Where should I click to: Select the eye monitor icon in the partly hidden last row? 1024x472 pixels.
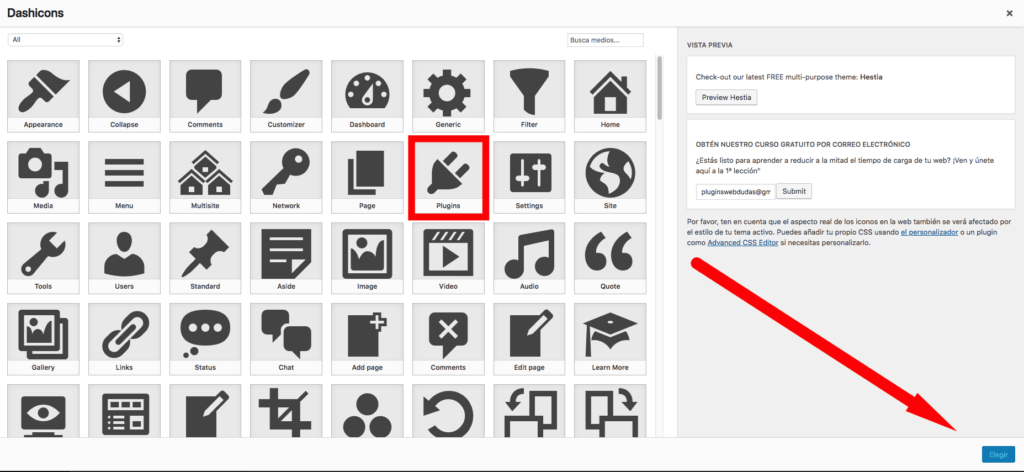click(x=43, y=411)
